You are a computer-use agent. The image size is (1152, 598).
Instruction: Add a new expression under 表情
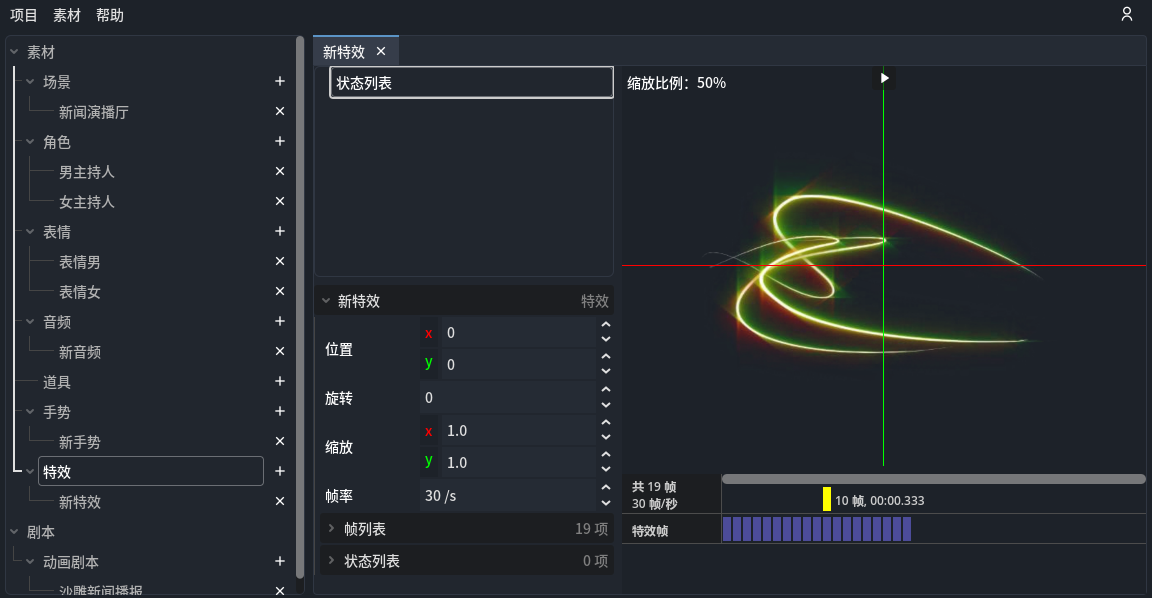[x=280, y=231]
